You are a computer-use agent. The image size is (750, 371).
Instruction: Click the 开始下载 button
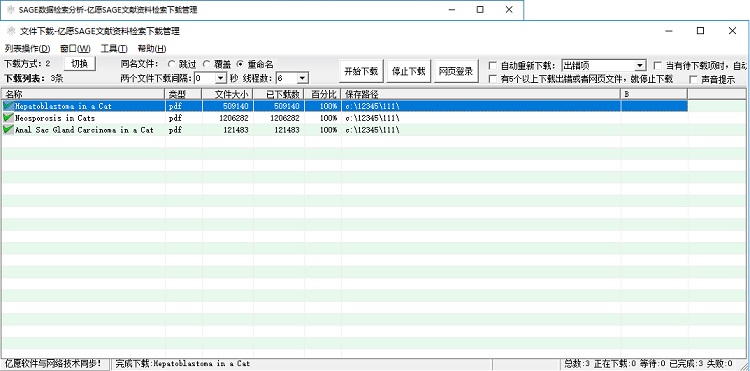coord(361,72)
